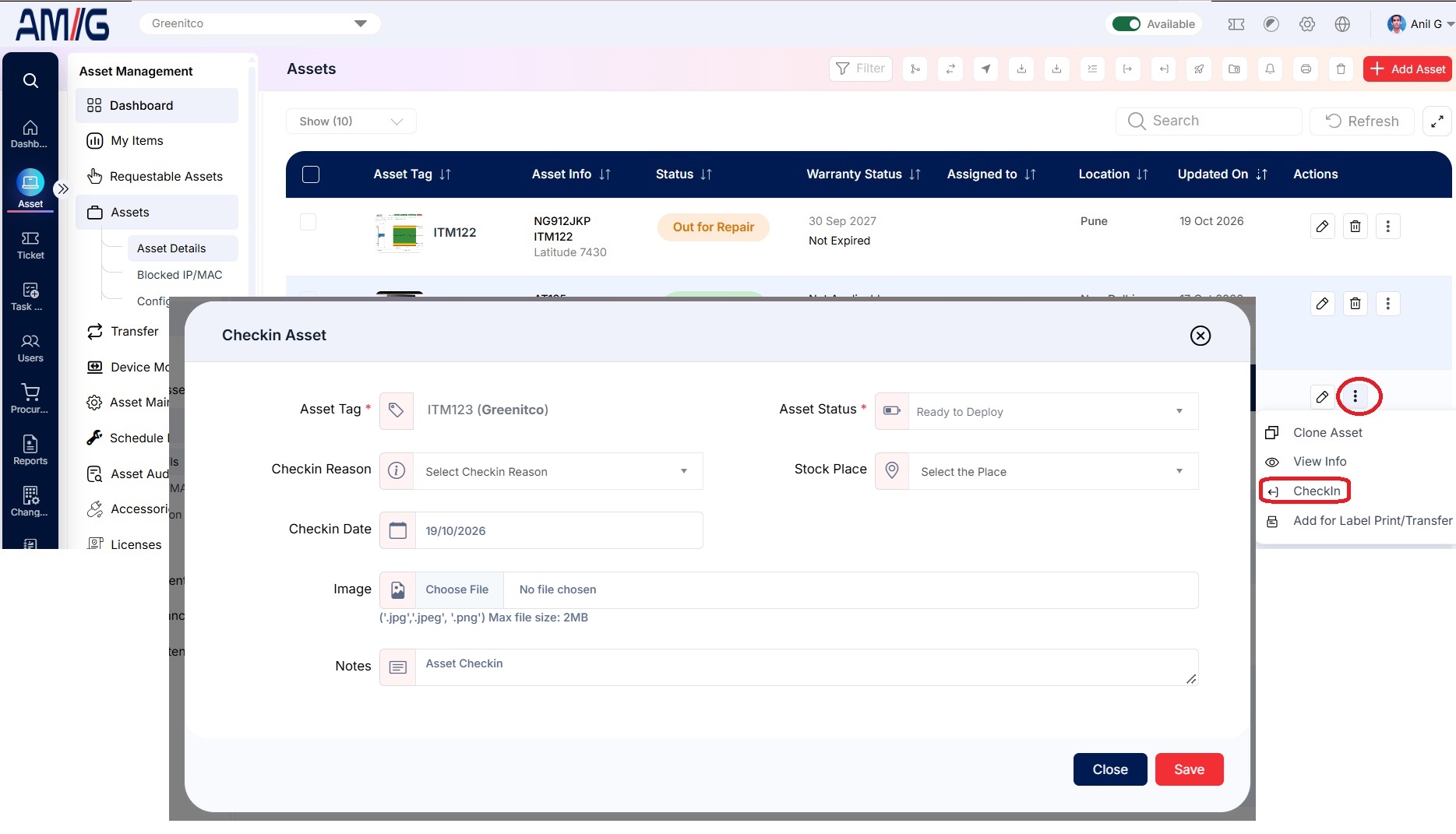Expand the table with fullscreen icon
The image size is (1456, 834).
[1437, 121]
